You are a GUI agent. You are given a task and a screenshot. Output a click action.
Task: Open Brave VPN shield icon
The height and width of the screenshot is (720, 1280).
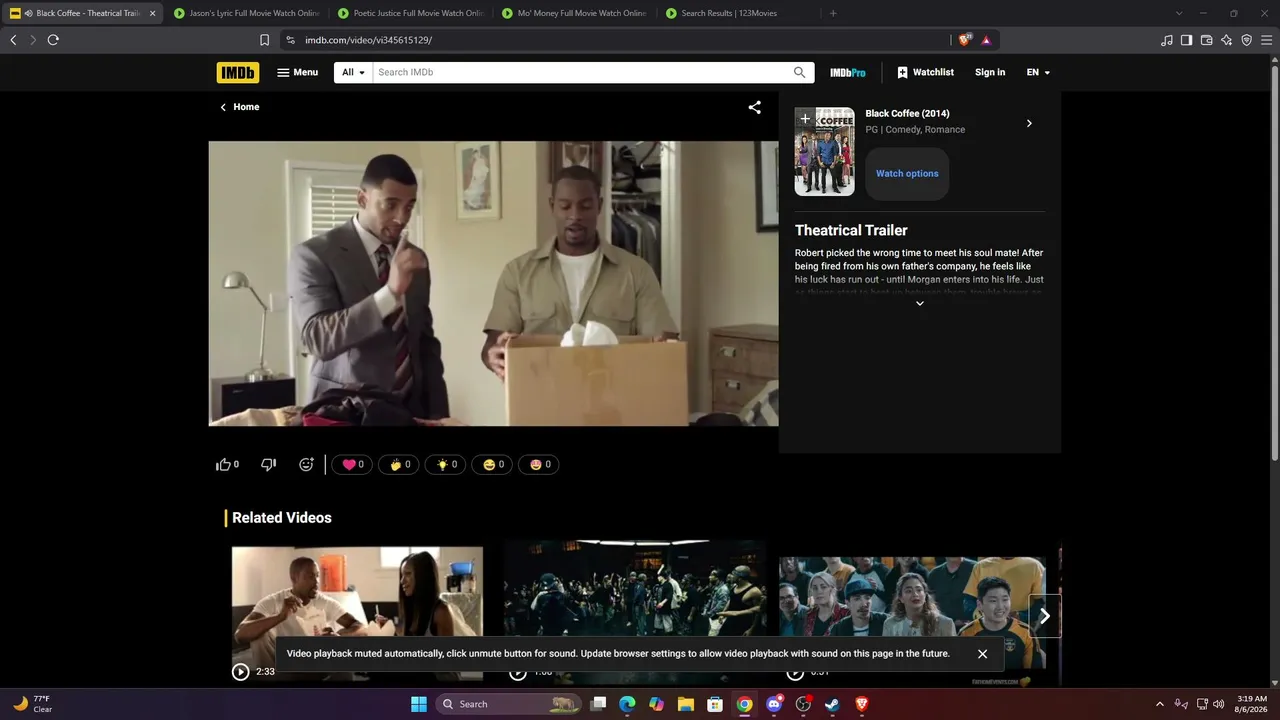click(1247, 40)
